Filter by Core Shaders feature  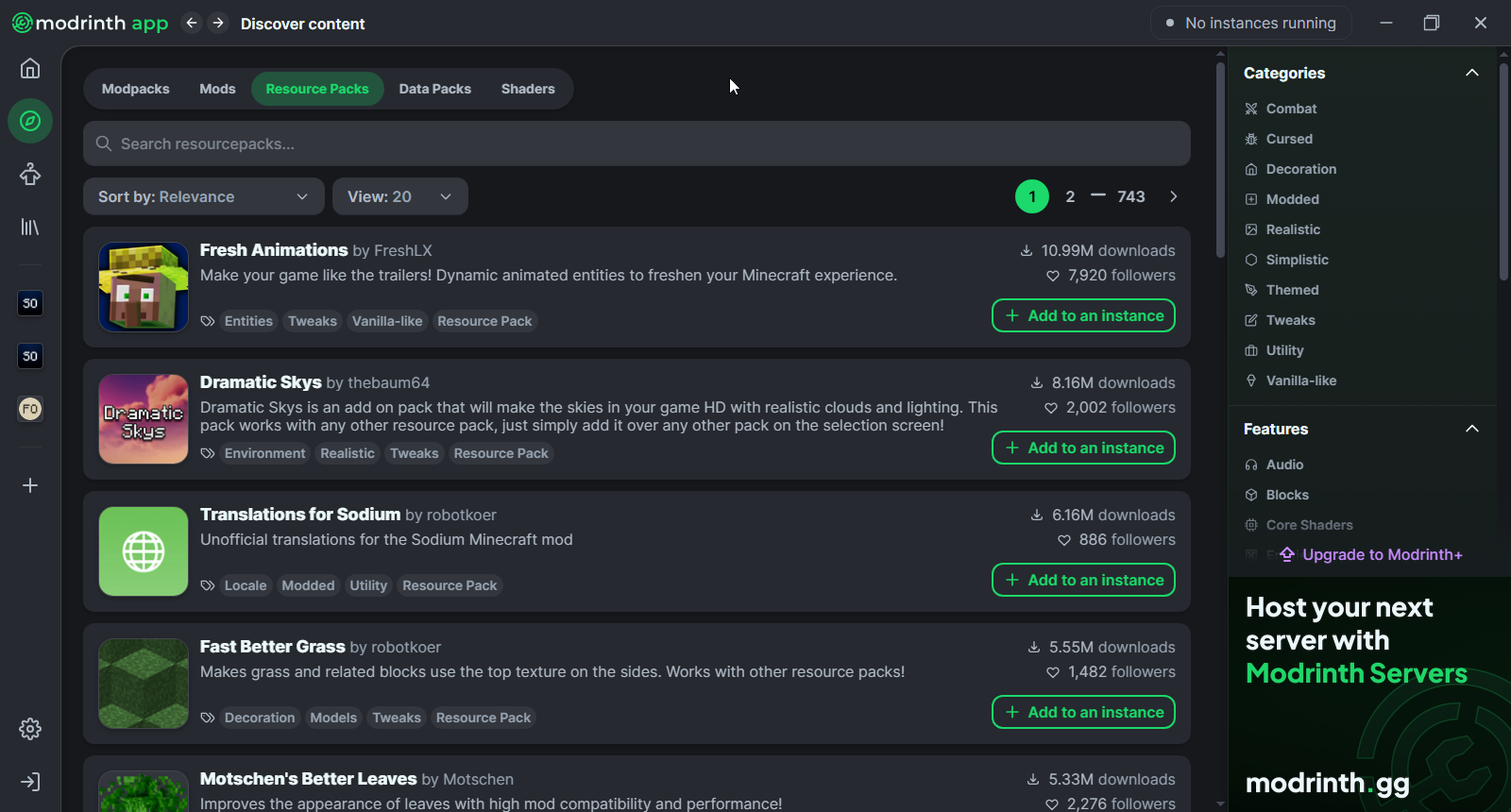pos(1299,525)
